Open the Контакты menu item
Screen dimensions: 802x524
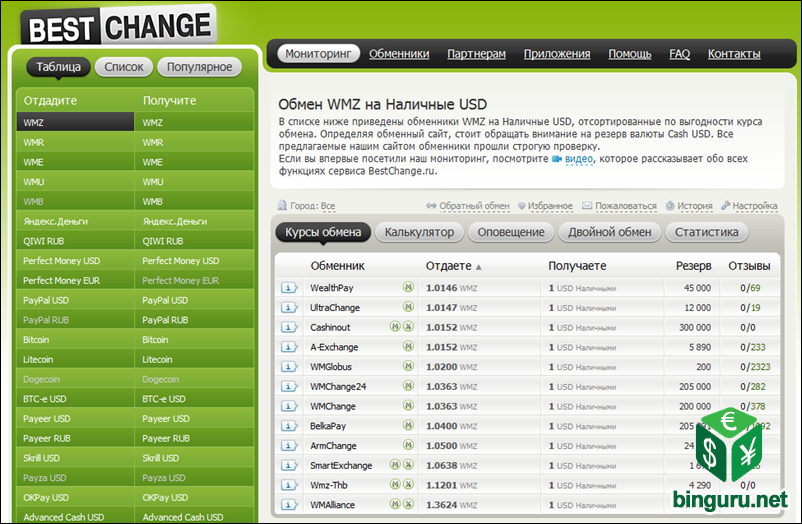[734, 54]
